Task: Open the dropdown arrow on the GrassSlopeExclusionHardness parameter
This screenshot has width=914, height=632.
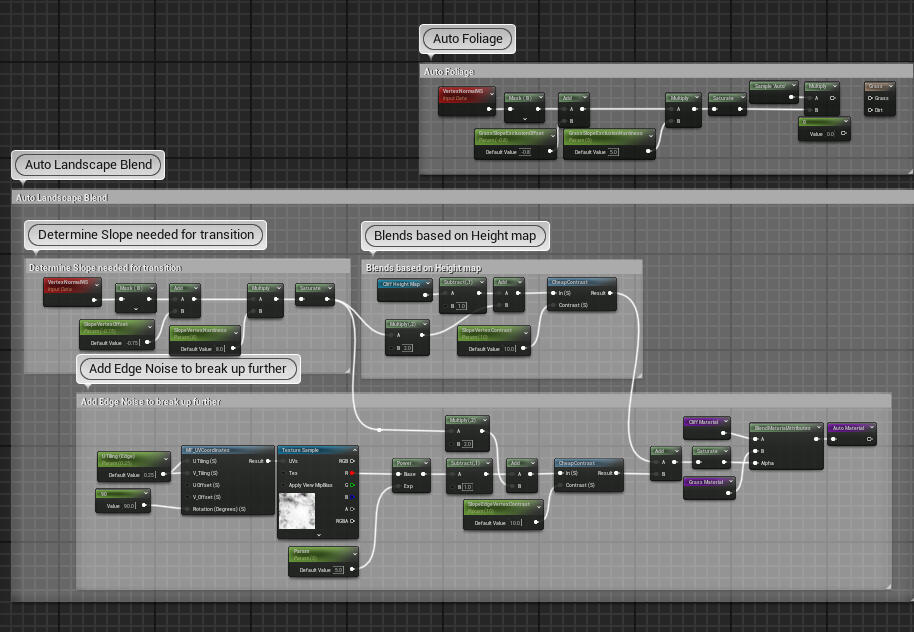Action: (x=650, y=134)
